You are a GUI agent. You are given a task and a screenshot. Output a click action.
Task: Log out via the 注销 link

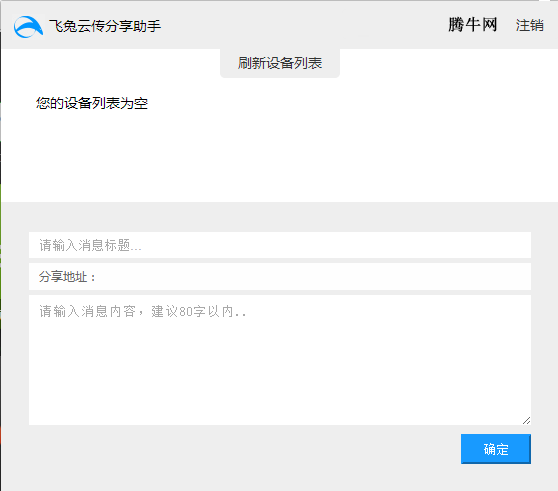[x=530, y=25]
